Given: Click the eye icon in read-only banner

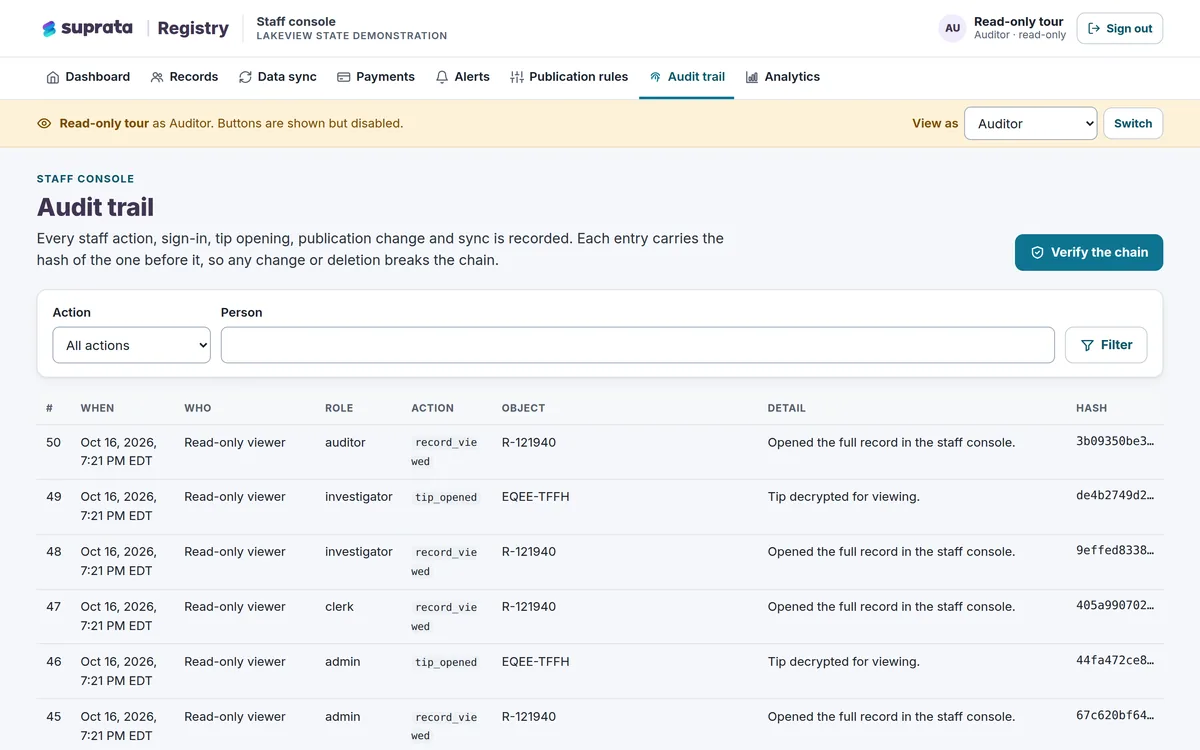Looking at the screenshot, I should 44,124.
